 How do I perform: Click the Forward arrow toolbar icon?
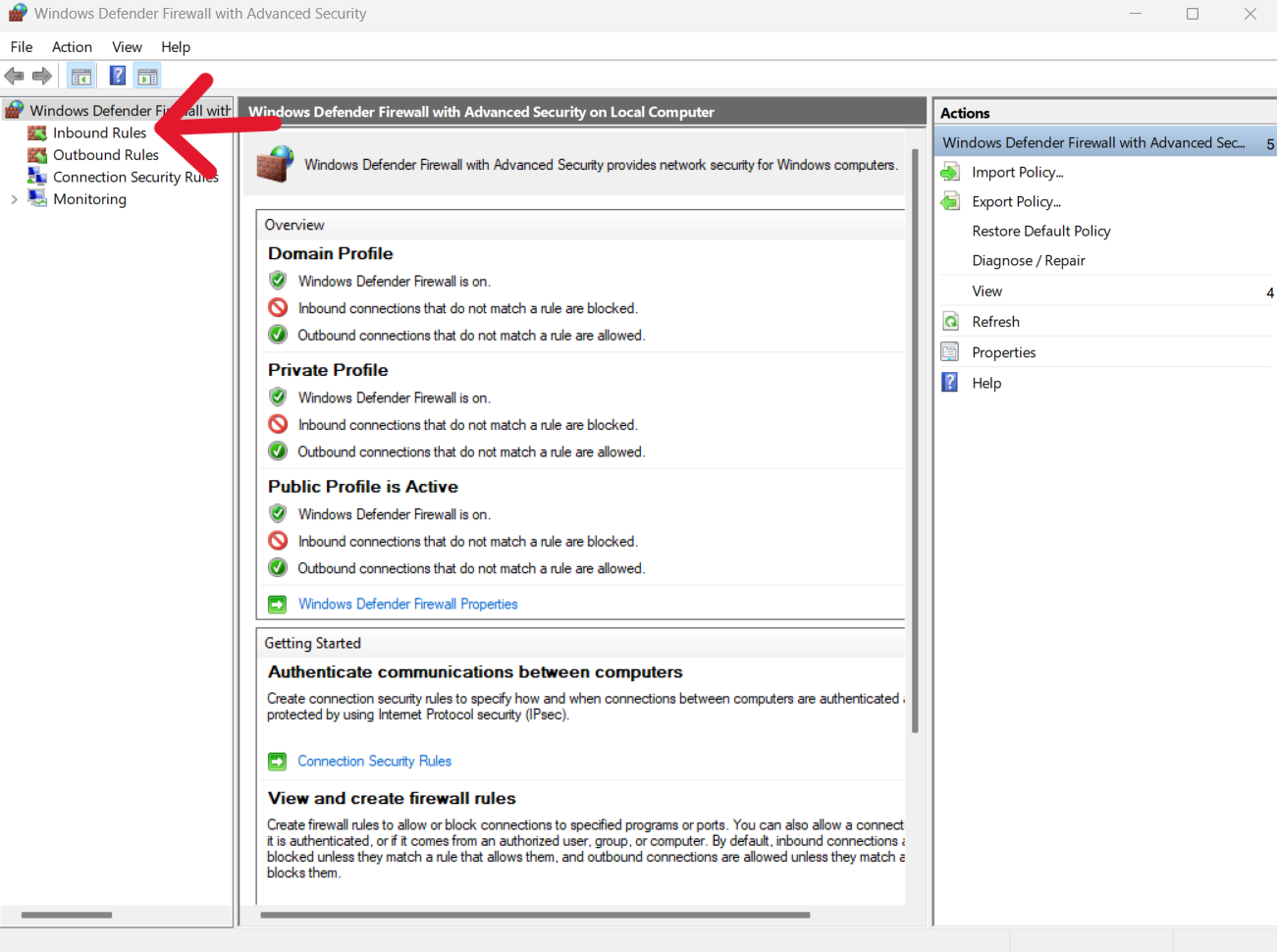(x=42, y=76)
